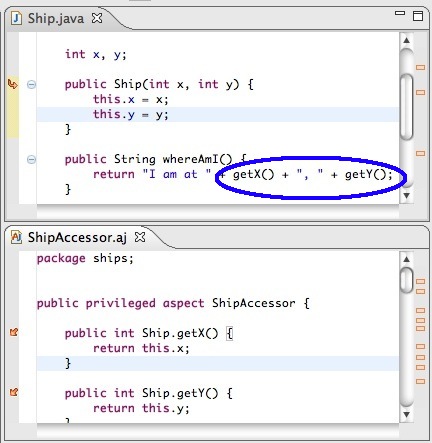Click the advice marker beside Ship constructor
Screen dimensions: 432x443
click(13, 84)
